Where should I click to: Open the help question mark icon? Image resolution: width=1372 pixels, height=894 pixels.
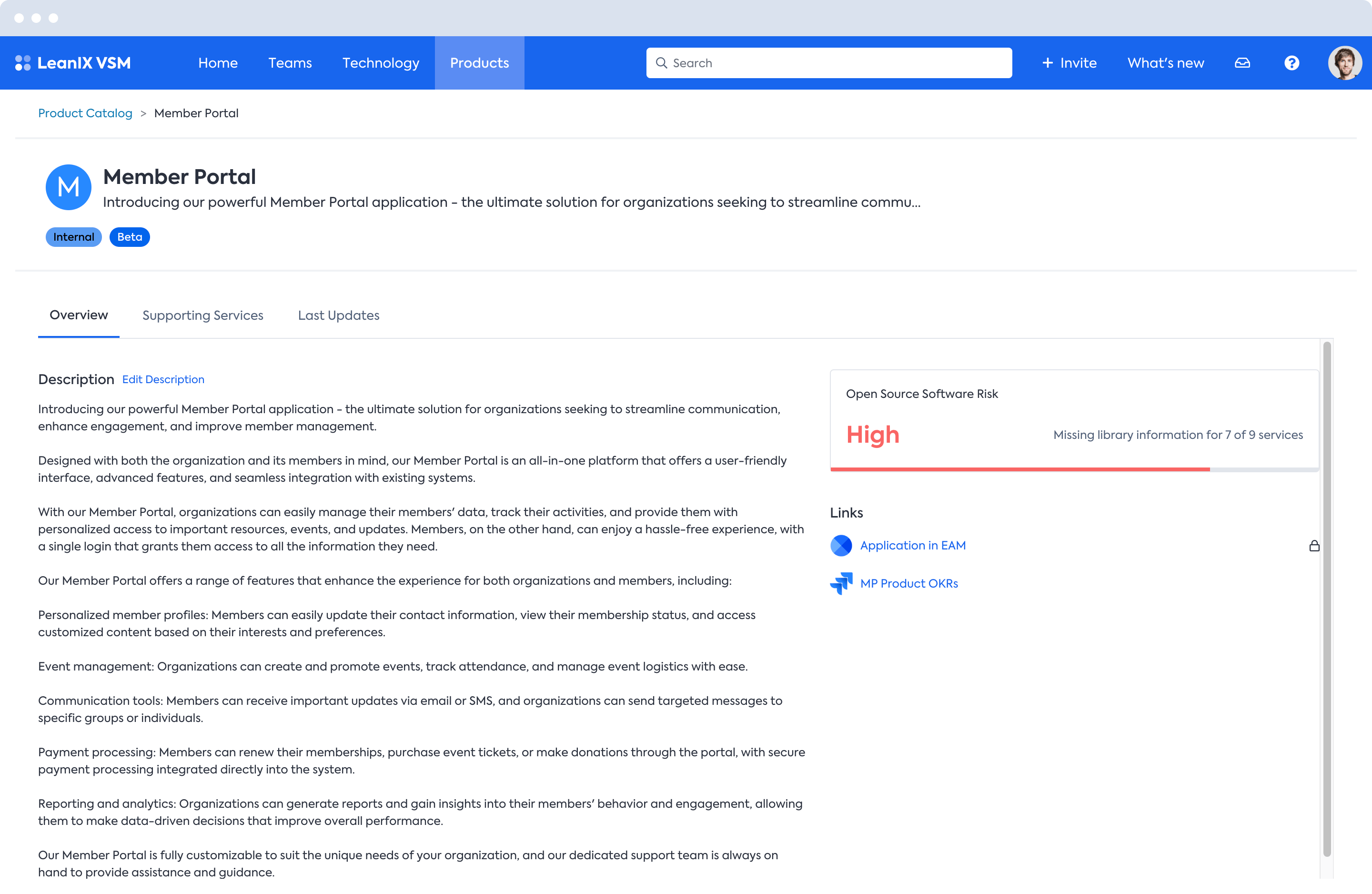pyautogui.click(x=1292, y=63)
